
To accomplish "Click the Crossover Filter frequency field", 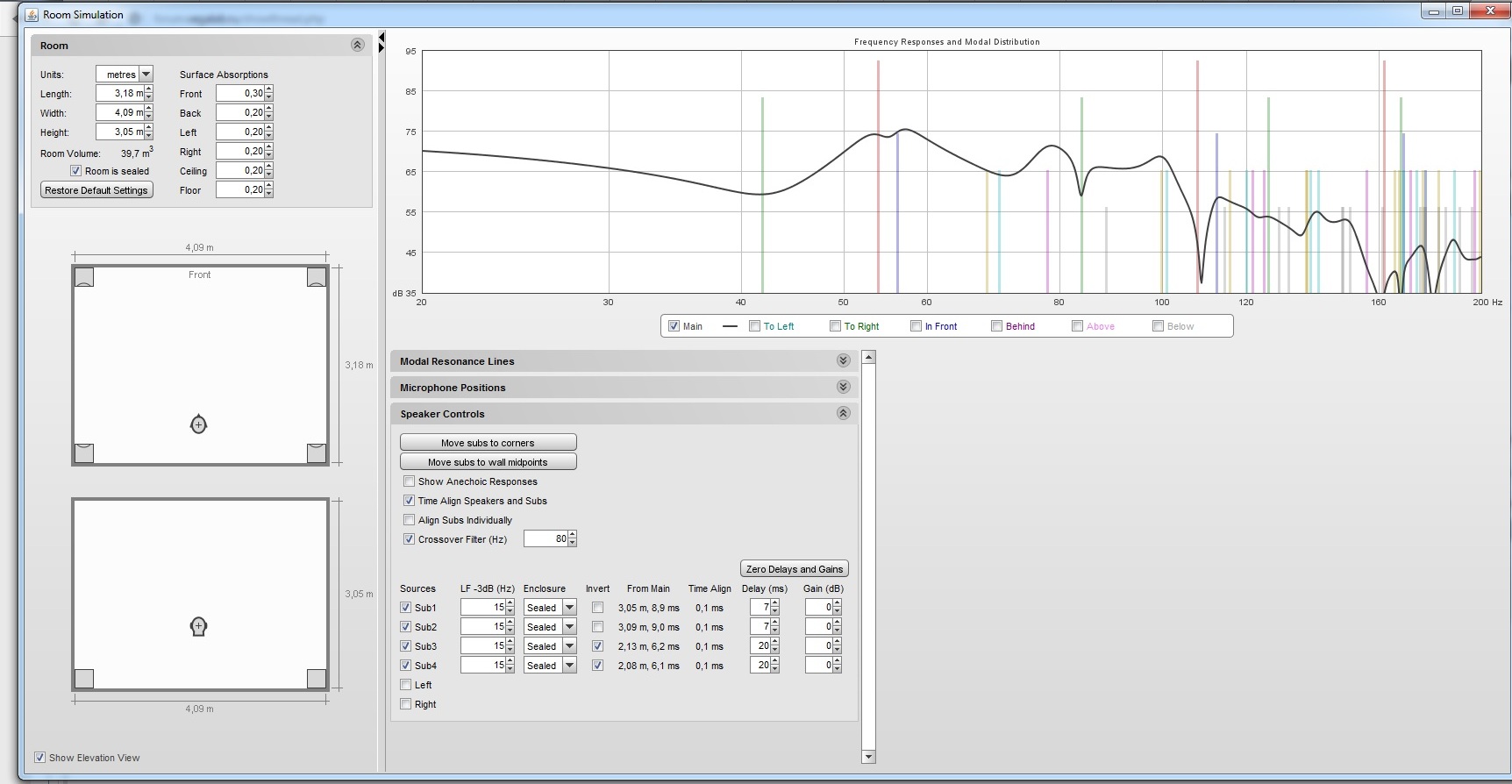I will coord(546,539).
